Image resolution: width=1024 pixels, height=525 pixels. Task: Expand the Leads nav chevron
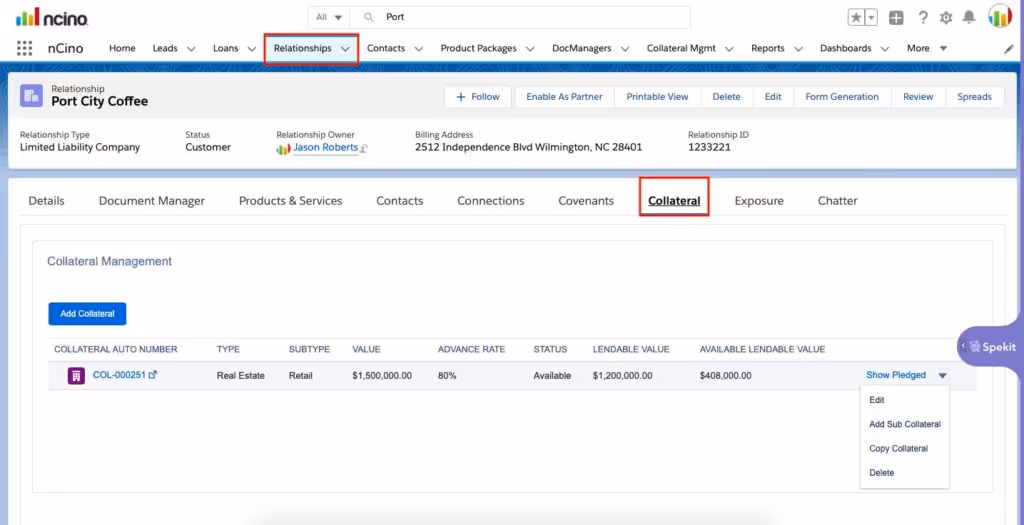(x=191, y=48)
